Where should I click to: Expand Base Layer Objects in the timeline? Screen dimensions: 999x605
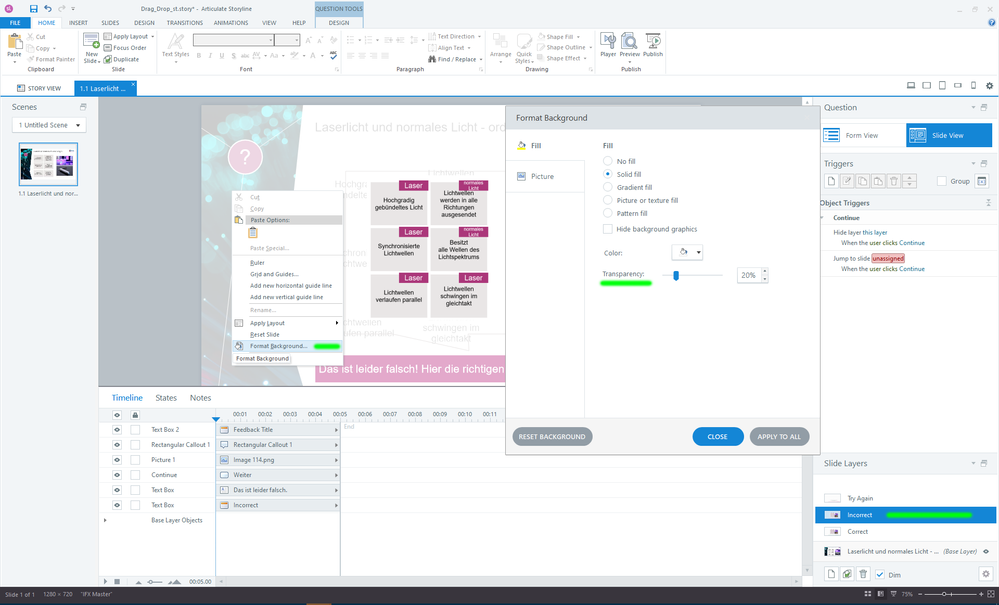tap(105, 520)
